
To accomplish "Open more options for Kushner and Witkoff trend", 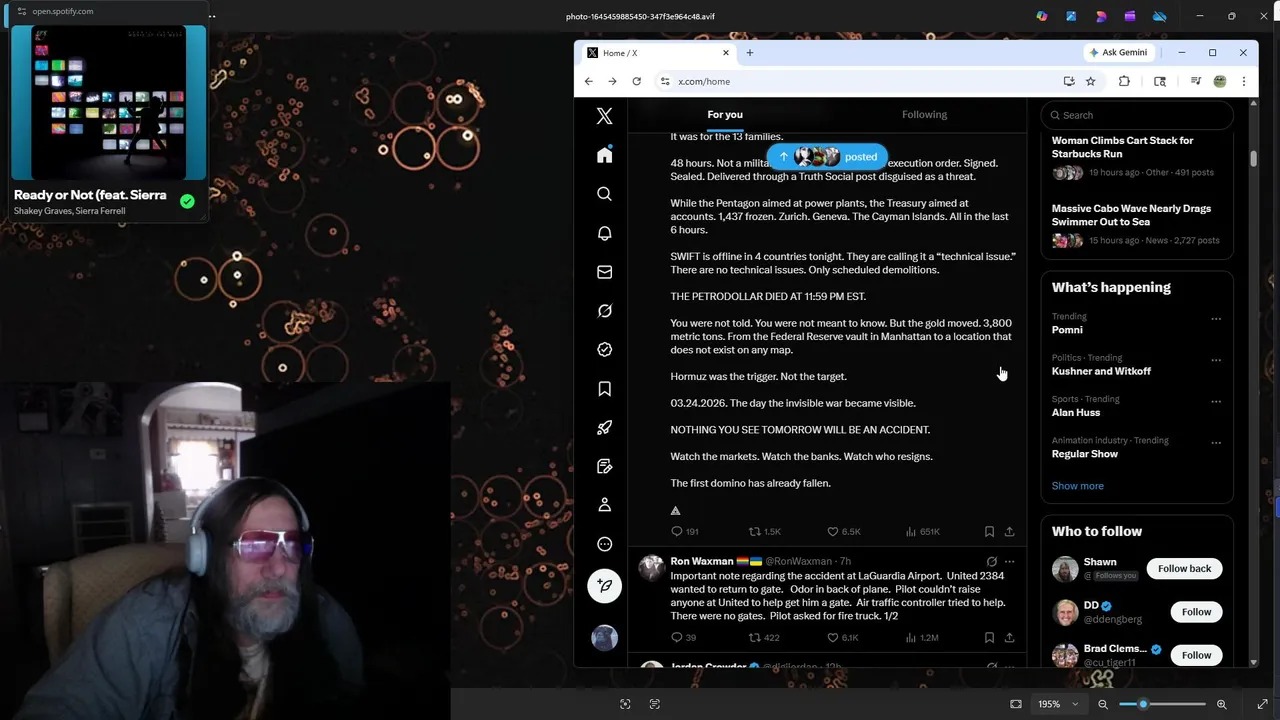I will (1216, 360).
